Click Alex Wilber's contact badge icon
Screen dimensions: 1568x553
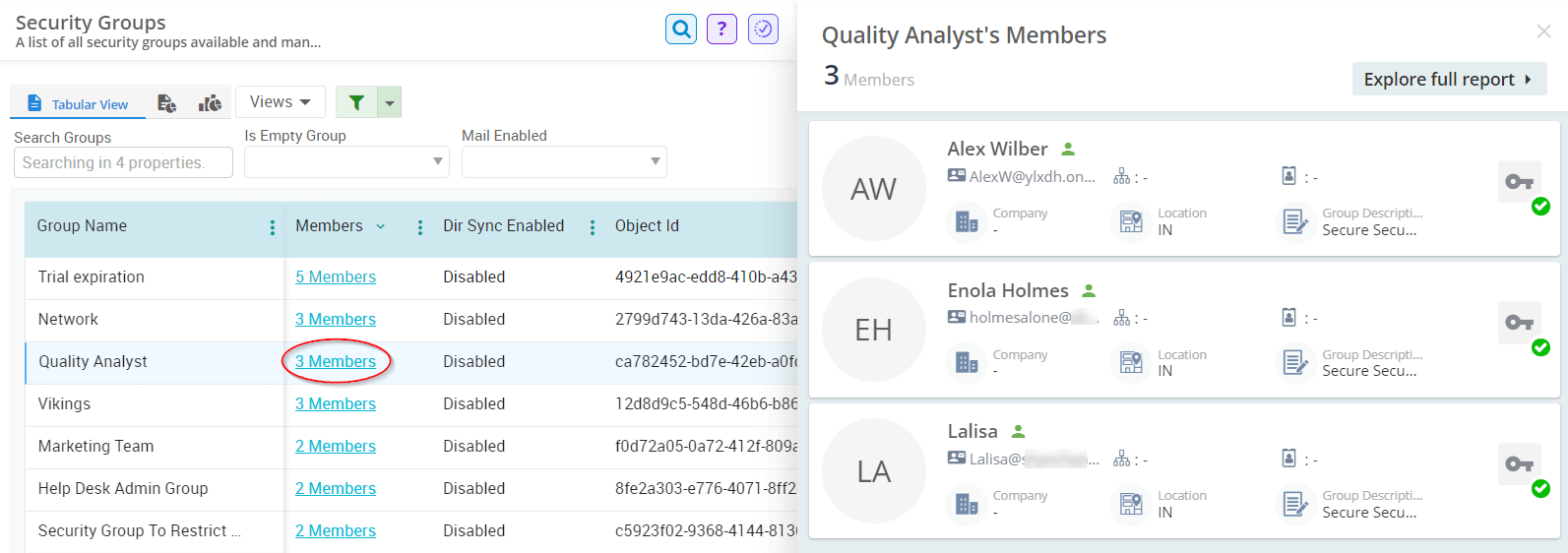[1288, 175]
